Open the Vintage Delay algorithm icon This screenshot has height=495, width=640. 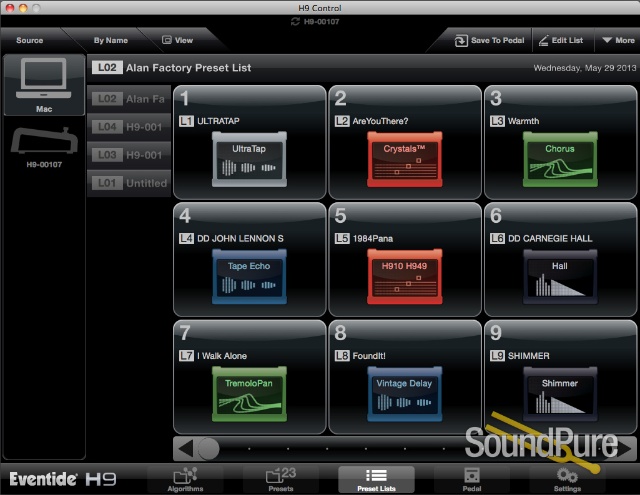pyautogui.click(x=404, y=394)
